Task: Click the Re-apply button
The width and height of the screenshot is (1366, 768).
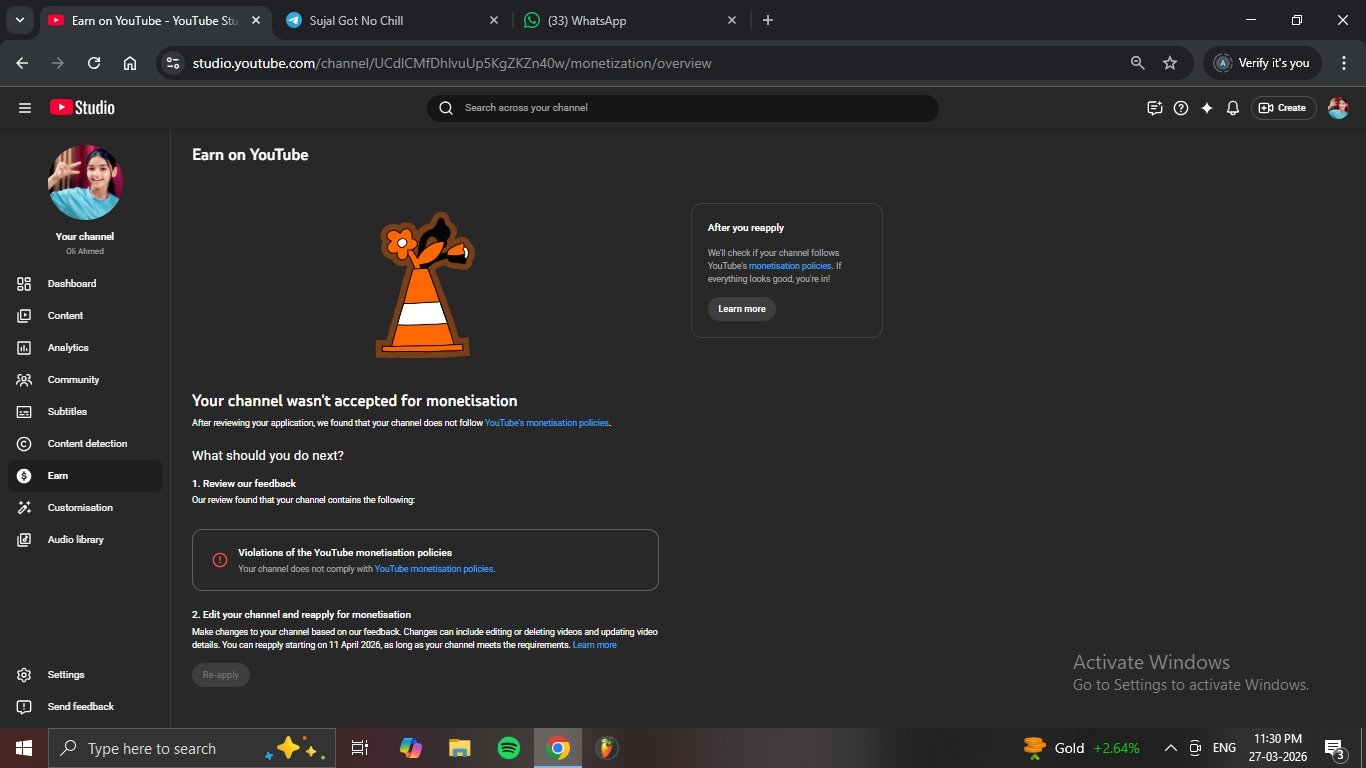Action: coord(221,675)
